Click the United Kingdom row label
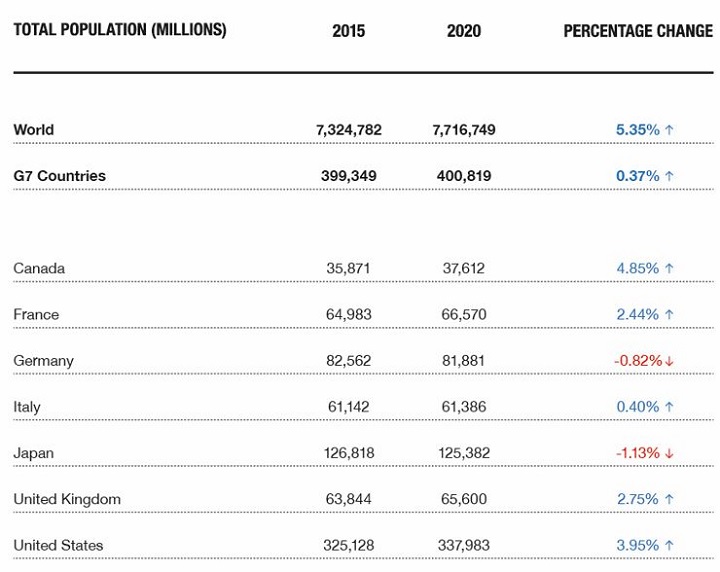Viewport: 720px width, 572px height. [x=67, y=499]
